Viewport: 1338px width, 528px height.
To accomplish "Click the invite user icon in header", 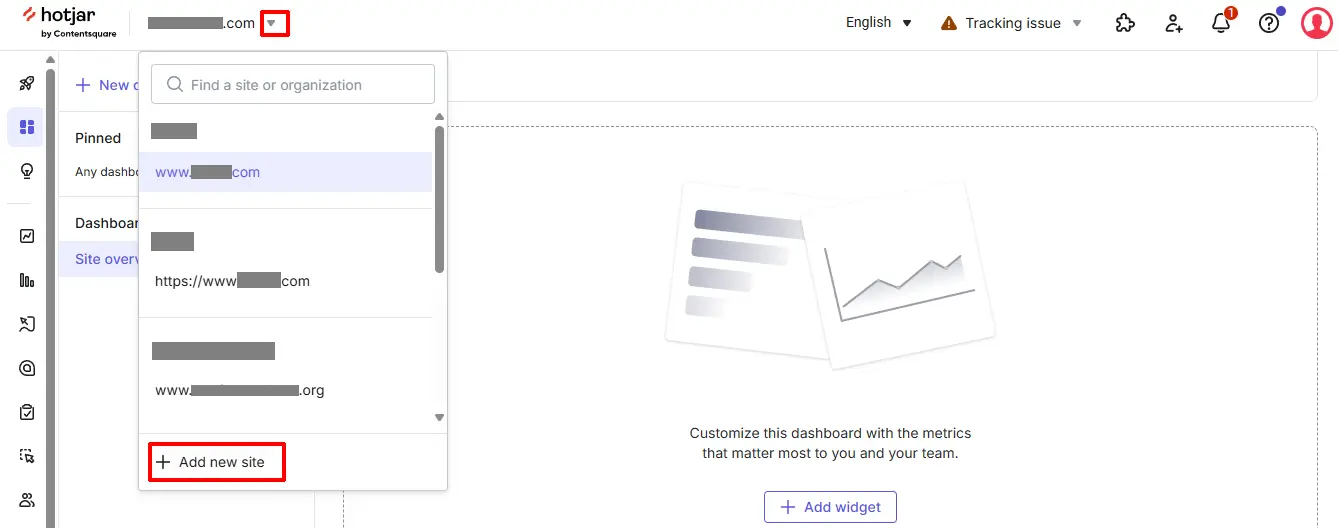I will pyautogui.click(x=1174, y=23).
